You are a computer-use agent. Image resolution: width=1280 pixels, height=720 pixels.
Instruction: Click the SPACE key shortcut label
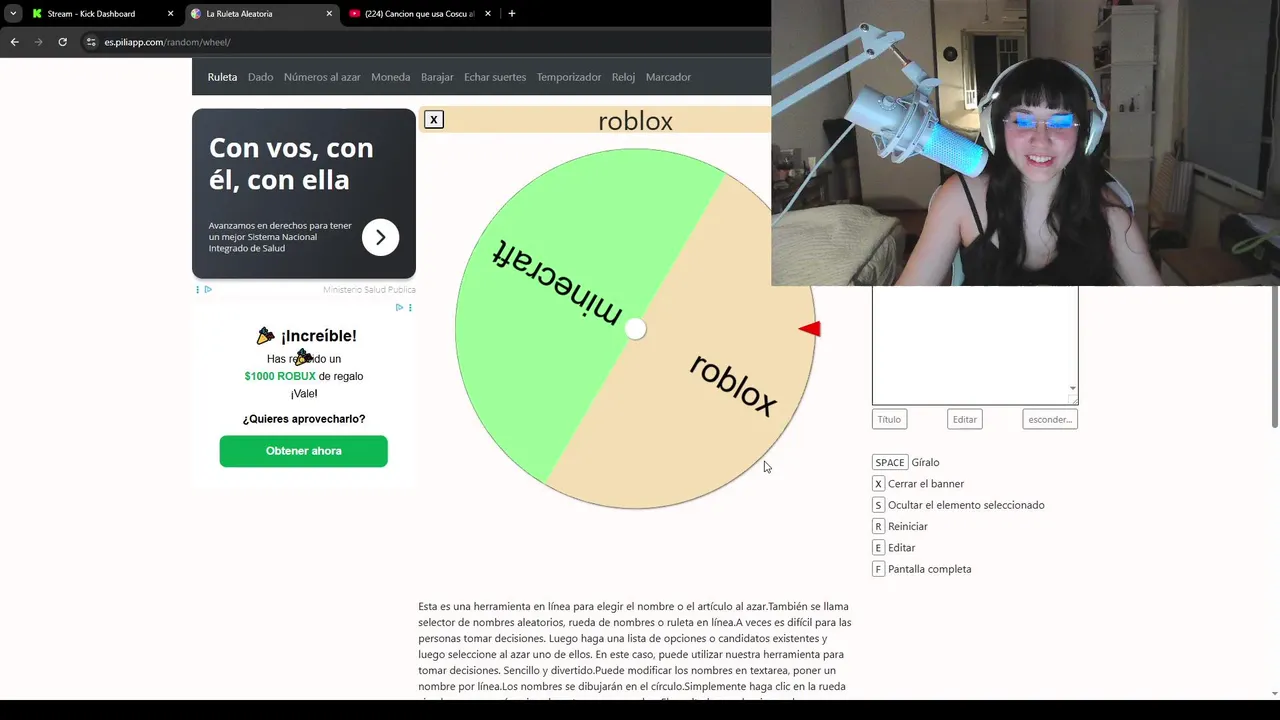pyautogui.click(x=890, y=462)
